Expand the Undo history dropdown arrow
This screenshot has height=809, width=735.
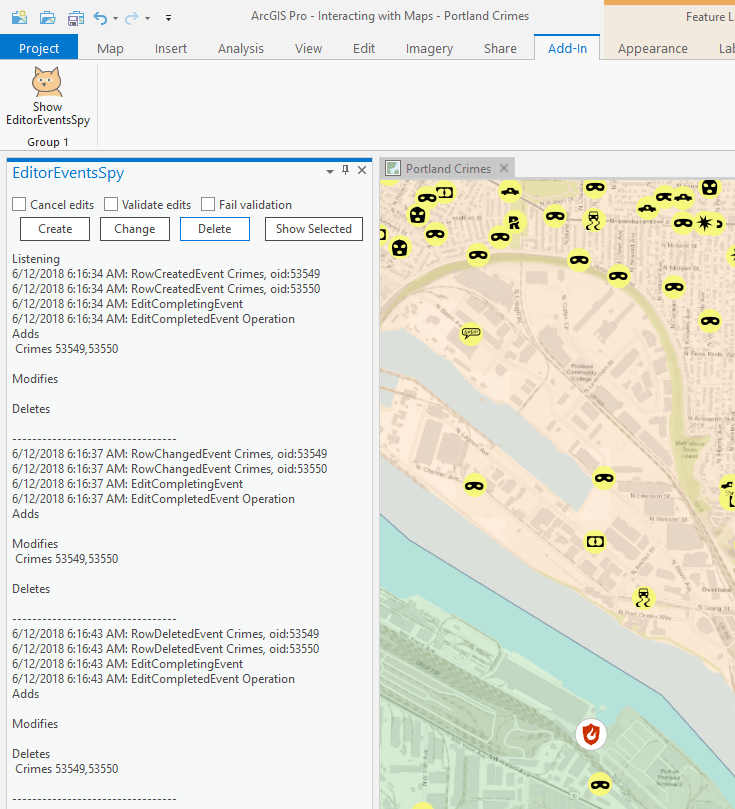tap(116, 18)
